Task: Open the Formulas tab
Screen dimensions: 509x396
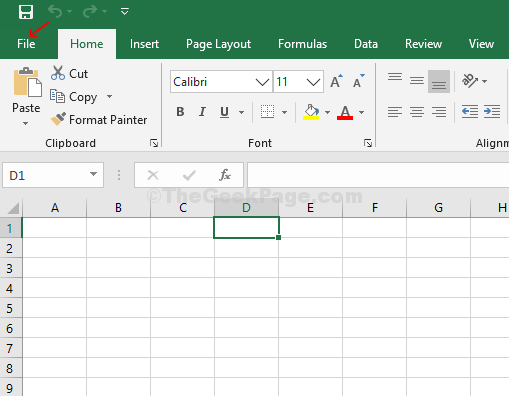Action: (302, 44)
